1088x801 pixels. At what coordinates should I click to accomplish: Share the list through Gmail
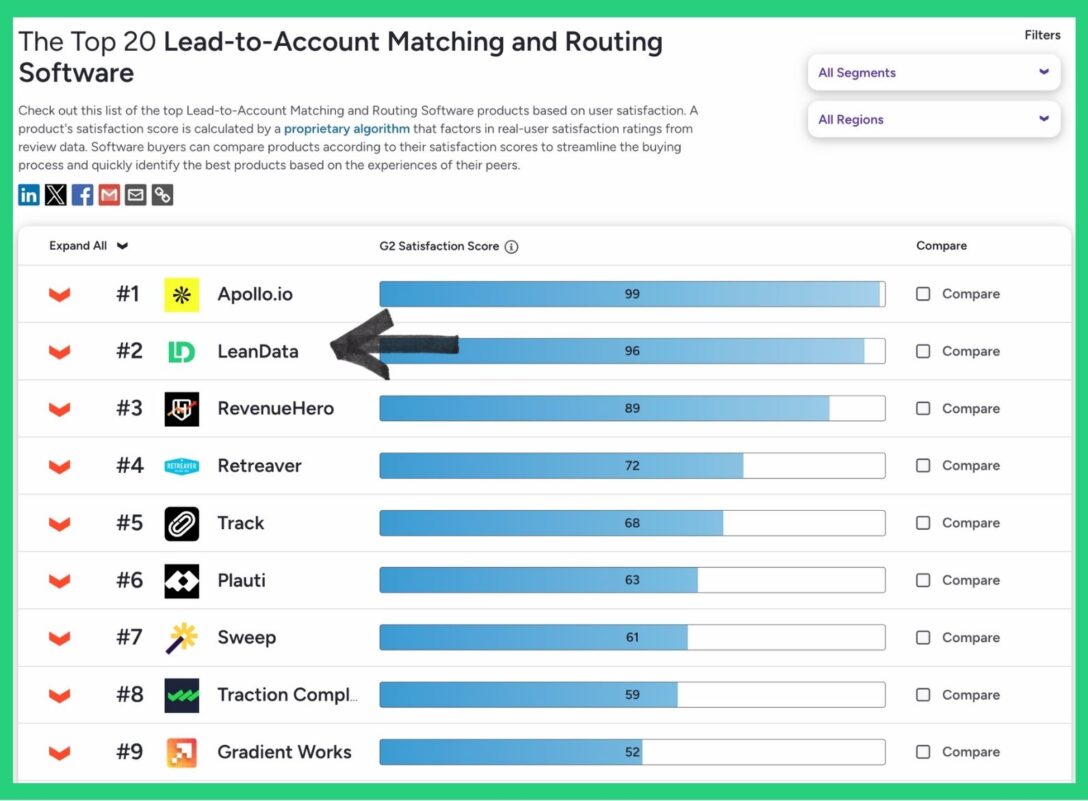pos(108,194)
